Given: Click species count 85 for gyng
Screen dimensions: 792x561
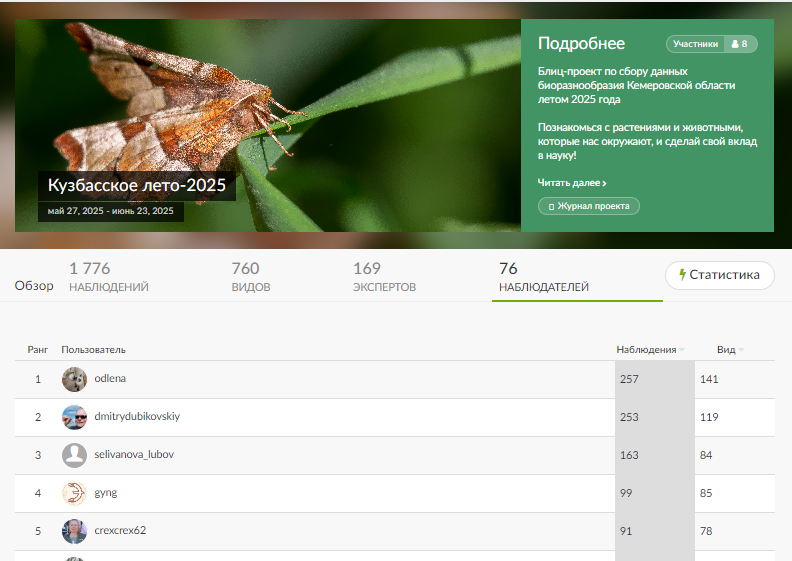Looking at the screenshot, I should click(x=706, y=493).
